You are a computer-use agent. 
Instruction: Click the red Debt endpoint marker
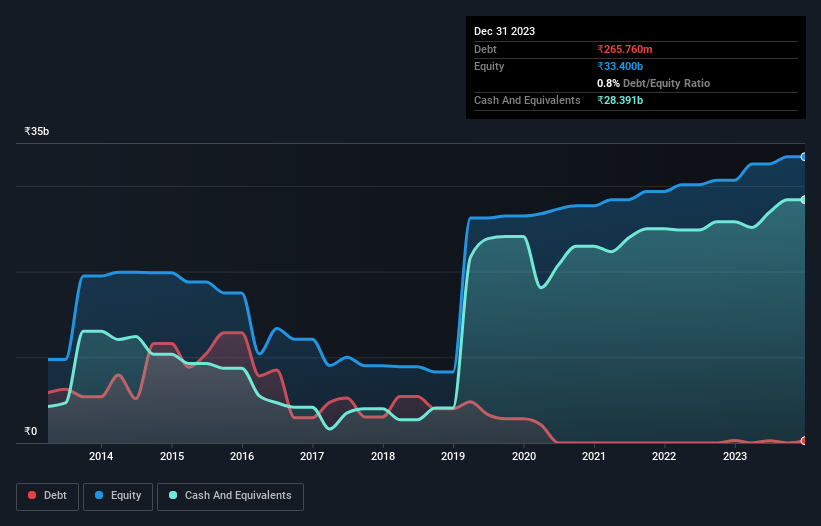(x=804, y=441)
